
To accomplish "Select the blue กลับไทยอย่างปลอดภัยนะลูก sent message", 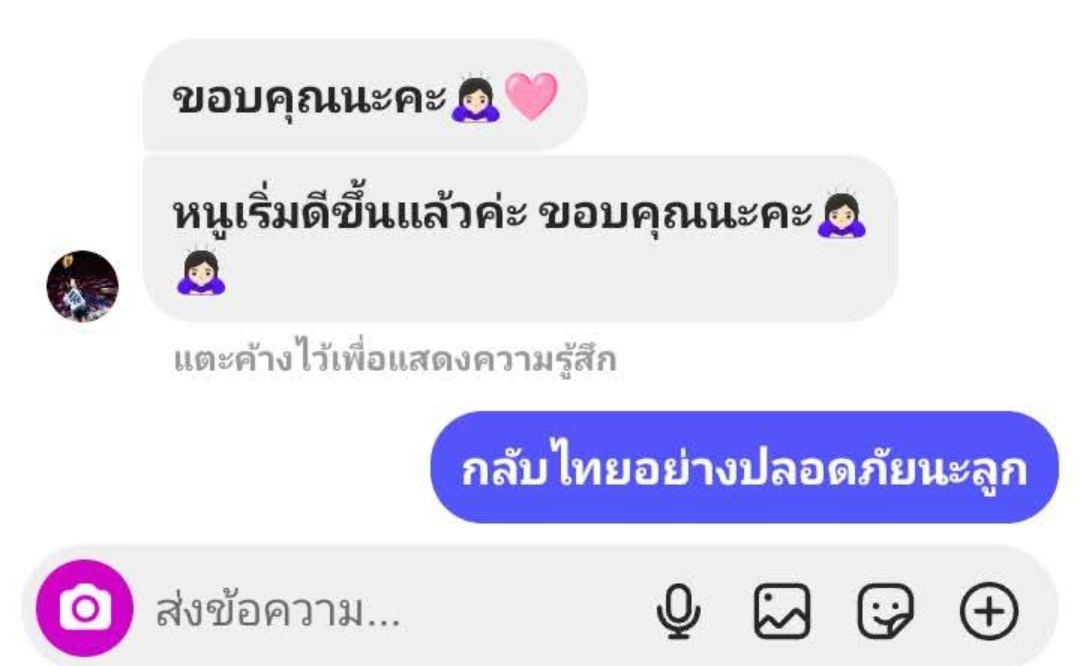I will (744, 467).
